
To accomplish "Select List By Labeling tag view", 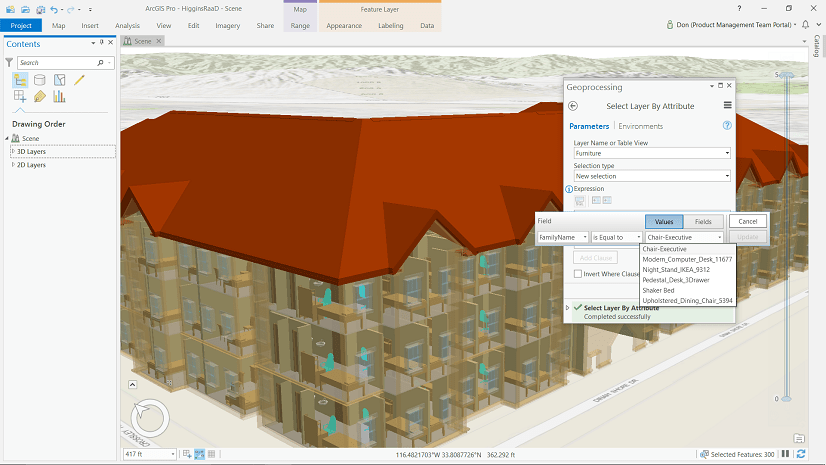I will point(40,96).
